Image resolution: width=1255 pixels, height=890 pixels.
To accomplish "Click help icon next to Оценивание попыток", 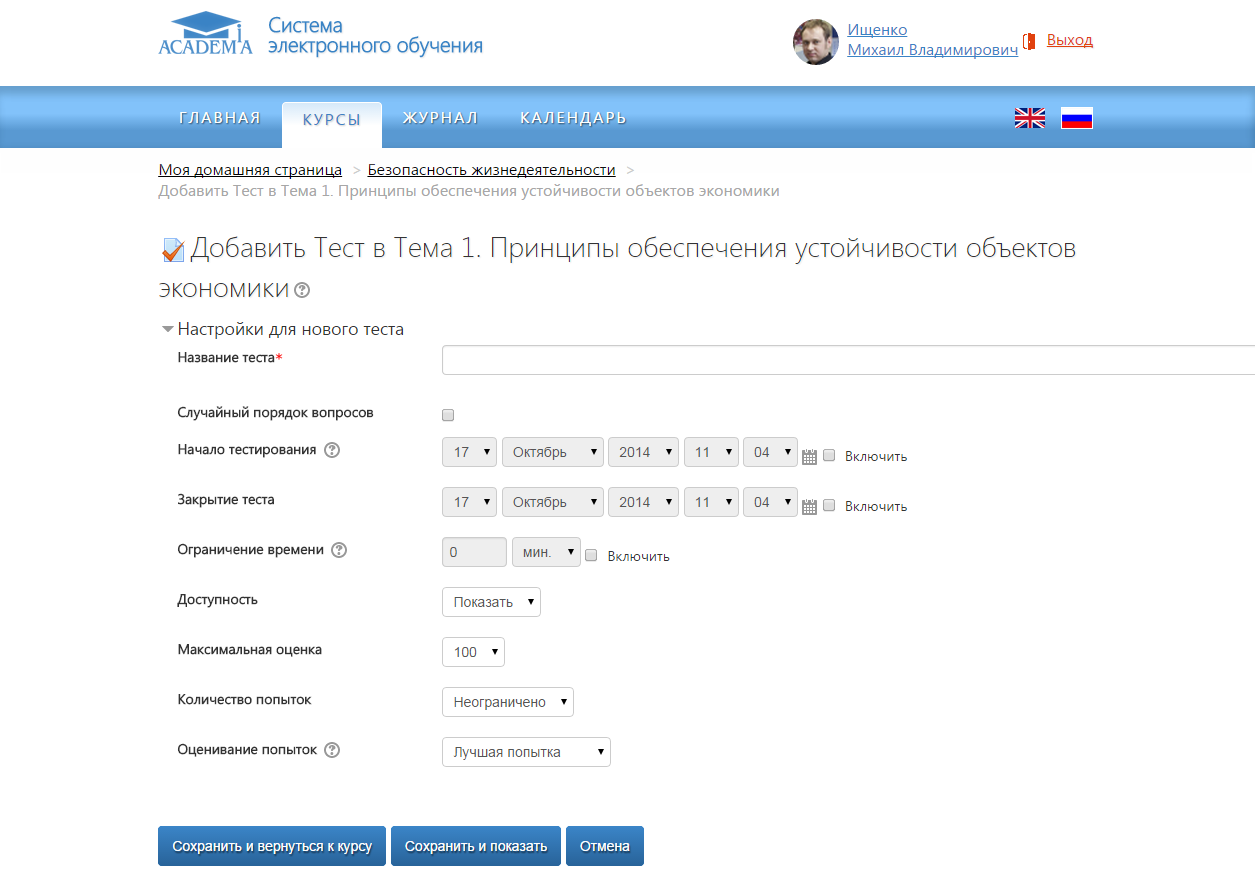I will click(332, 750).
